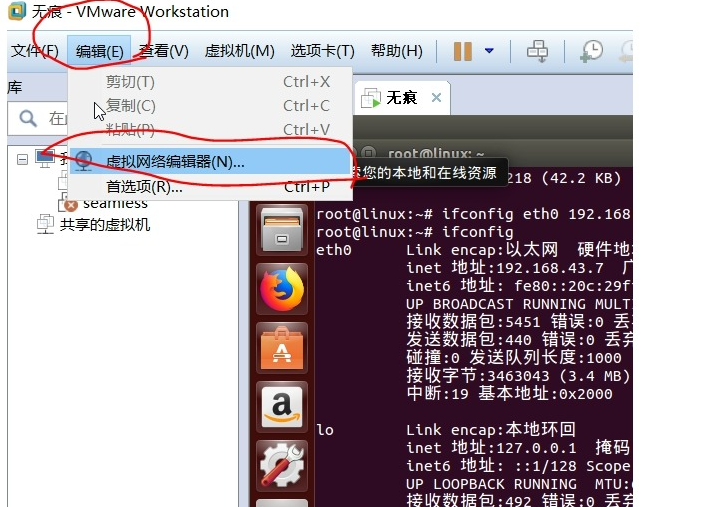Open System Settings gear-wrench icon
Image resolution: width=710 pixels, height=507 pixels.
point(282,466)
